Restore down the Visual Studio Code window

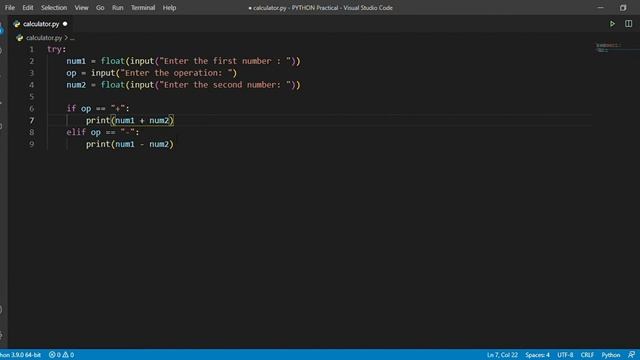(623, 8)
